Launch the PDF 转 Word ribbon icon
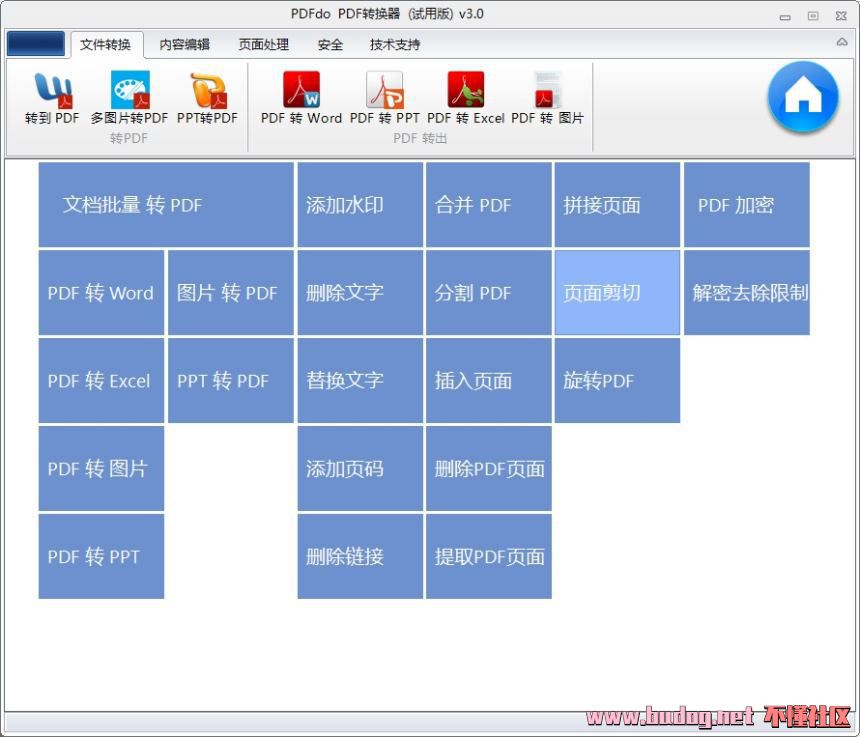 coord(301,98)
